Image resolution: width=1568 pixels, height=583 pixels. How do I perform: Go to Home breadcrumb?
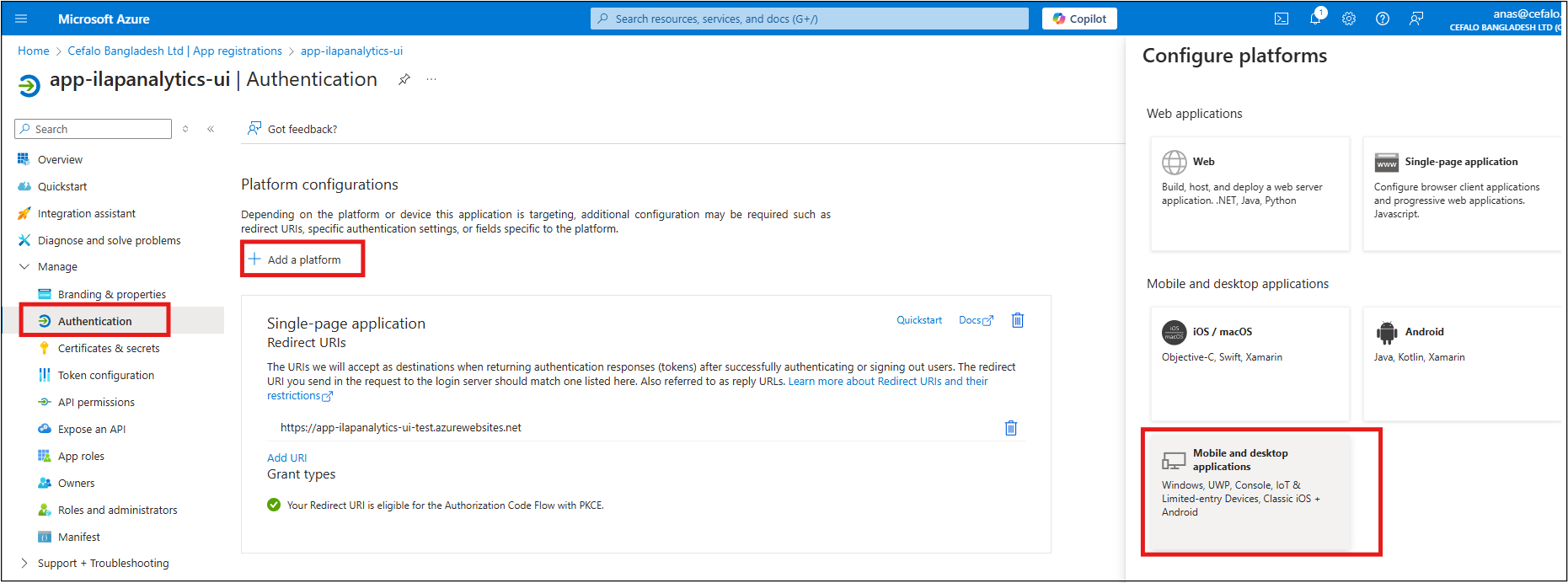34,51
